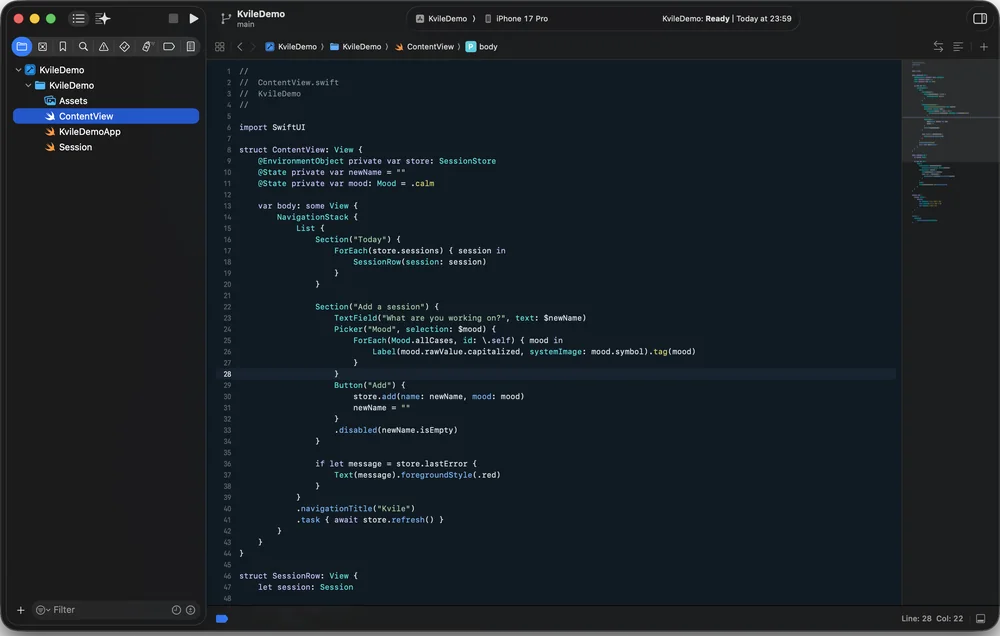Collapse the KvileDemo project root
The width and height of the screenshot is (1000, 636).
pos(18,70)
